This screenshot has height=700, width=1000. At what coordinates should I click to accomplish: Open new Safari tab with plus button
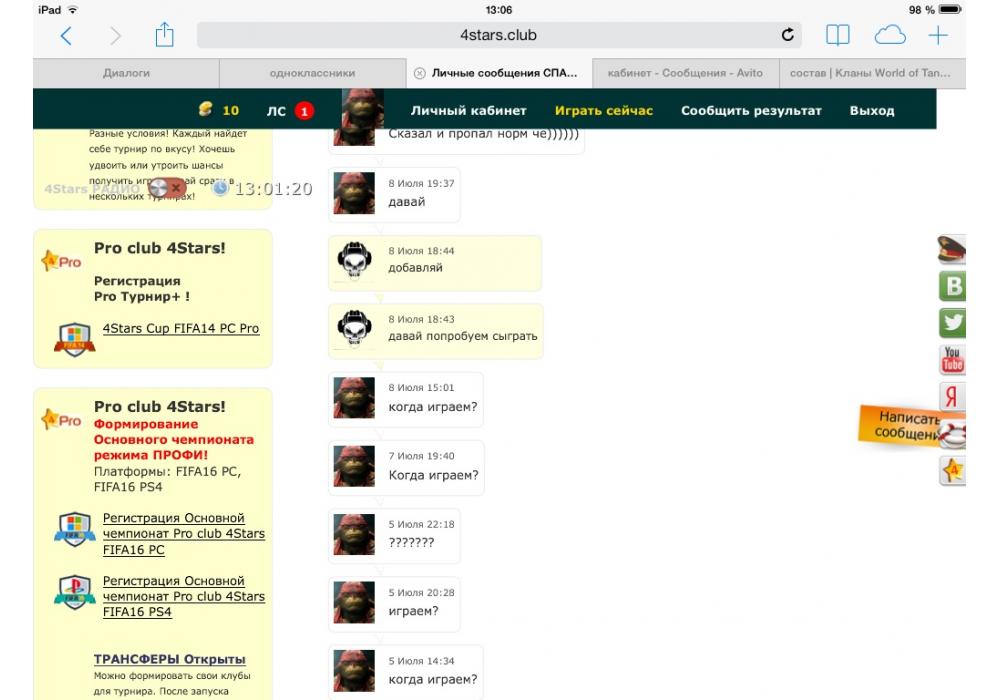[x=937, y=36]
